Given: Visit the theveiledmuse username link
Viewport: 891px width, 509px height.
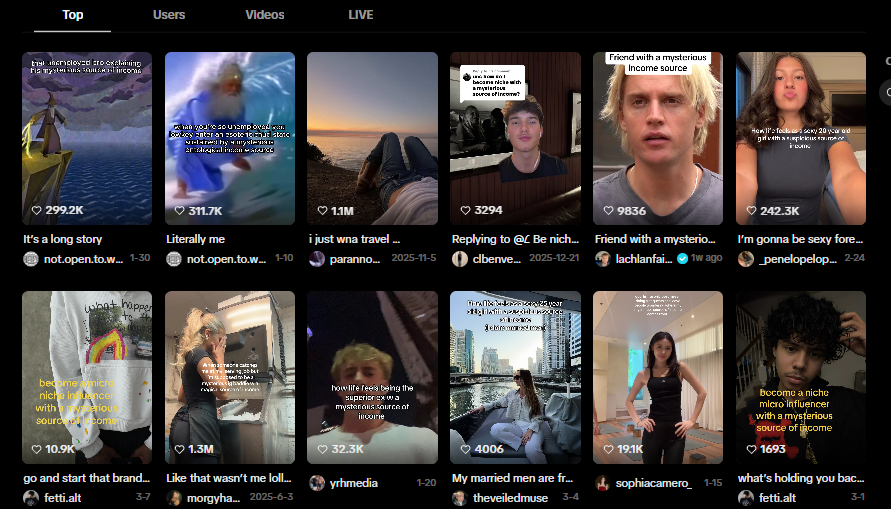Looking at the screenshot, I should tap(510, 498).
